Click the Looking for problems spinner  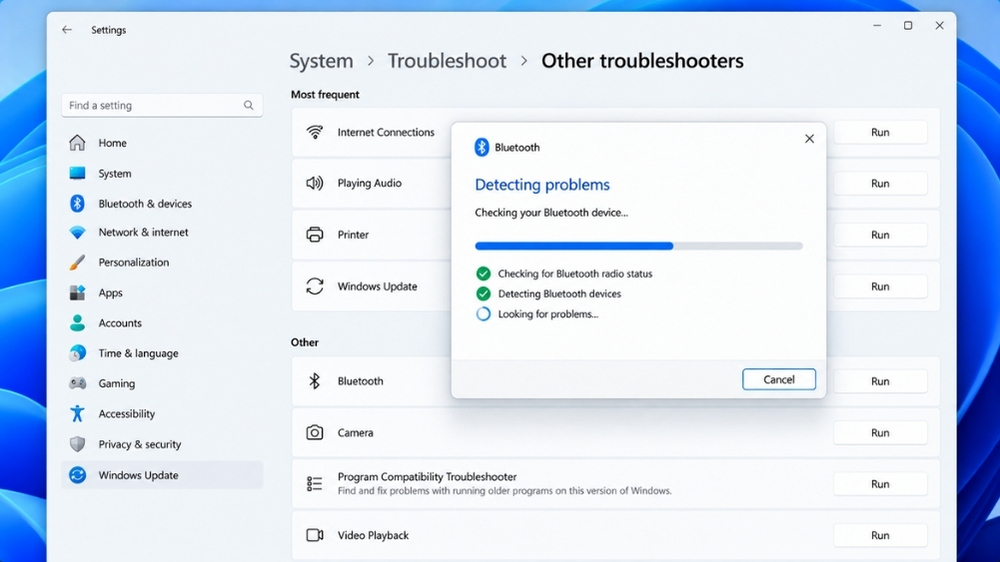(x=483, y=314)
